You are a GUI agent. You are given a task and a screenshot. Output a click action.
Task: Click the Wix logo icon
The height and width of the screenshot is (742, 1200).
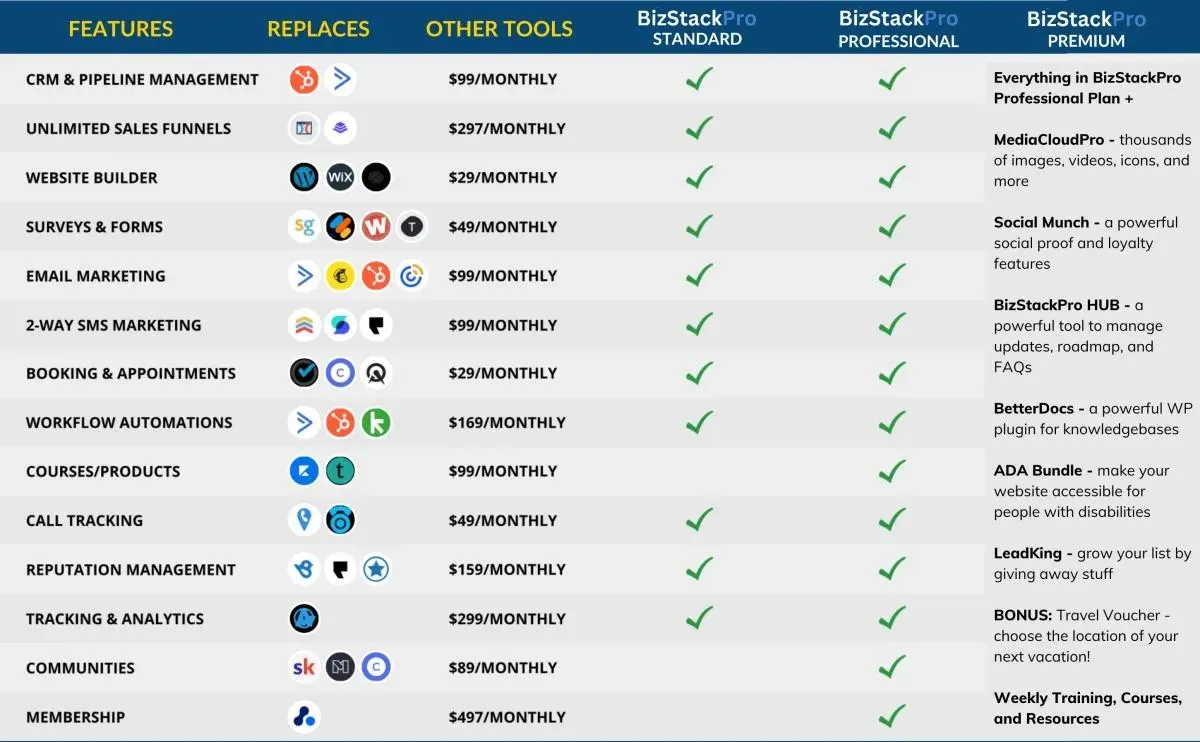coord(340,177)
